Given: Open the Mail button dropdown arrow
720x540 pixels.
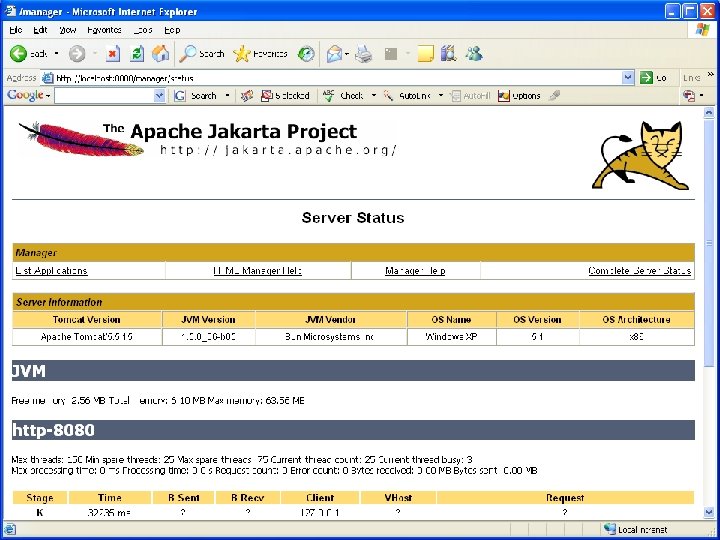Looking at the screenshot, I should (347, 54).
